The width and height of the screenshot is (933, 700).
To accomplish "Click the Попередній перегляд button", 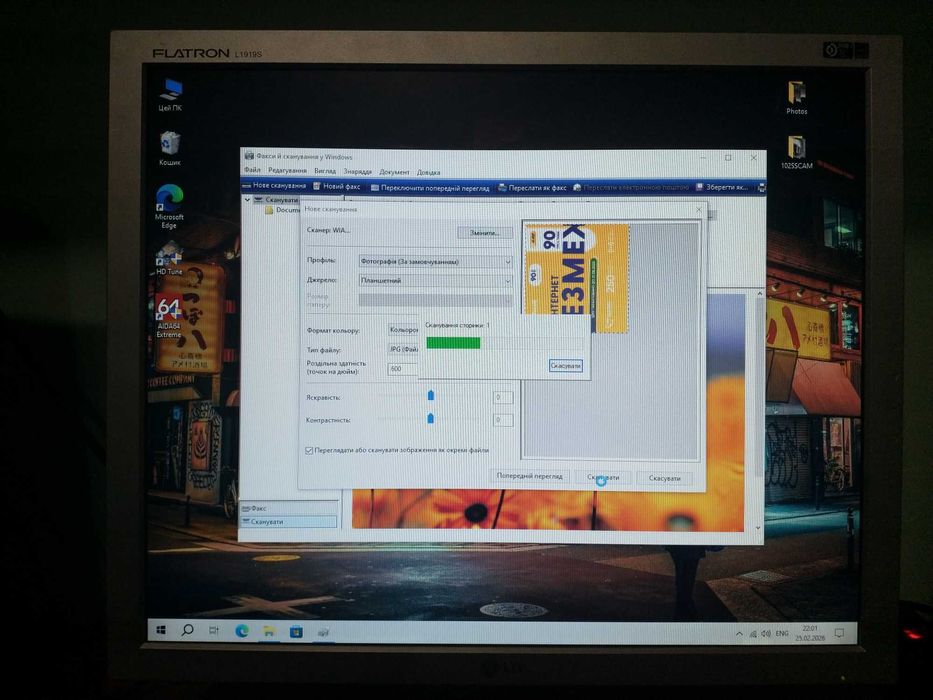I will point(529,476).
